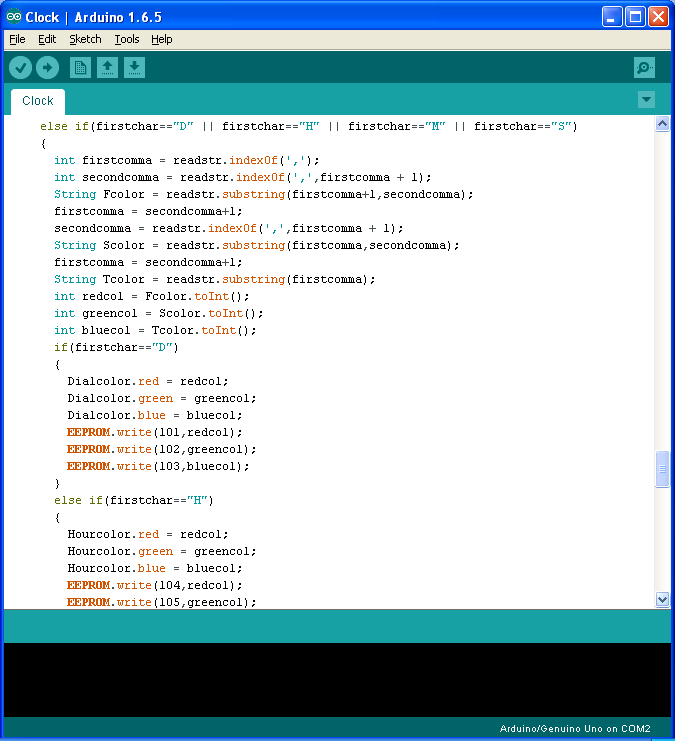Open the File menu
The image size is (675, 741).
click(x=17, y=39)
